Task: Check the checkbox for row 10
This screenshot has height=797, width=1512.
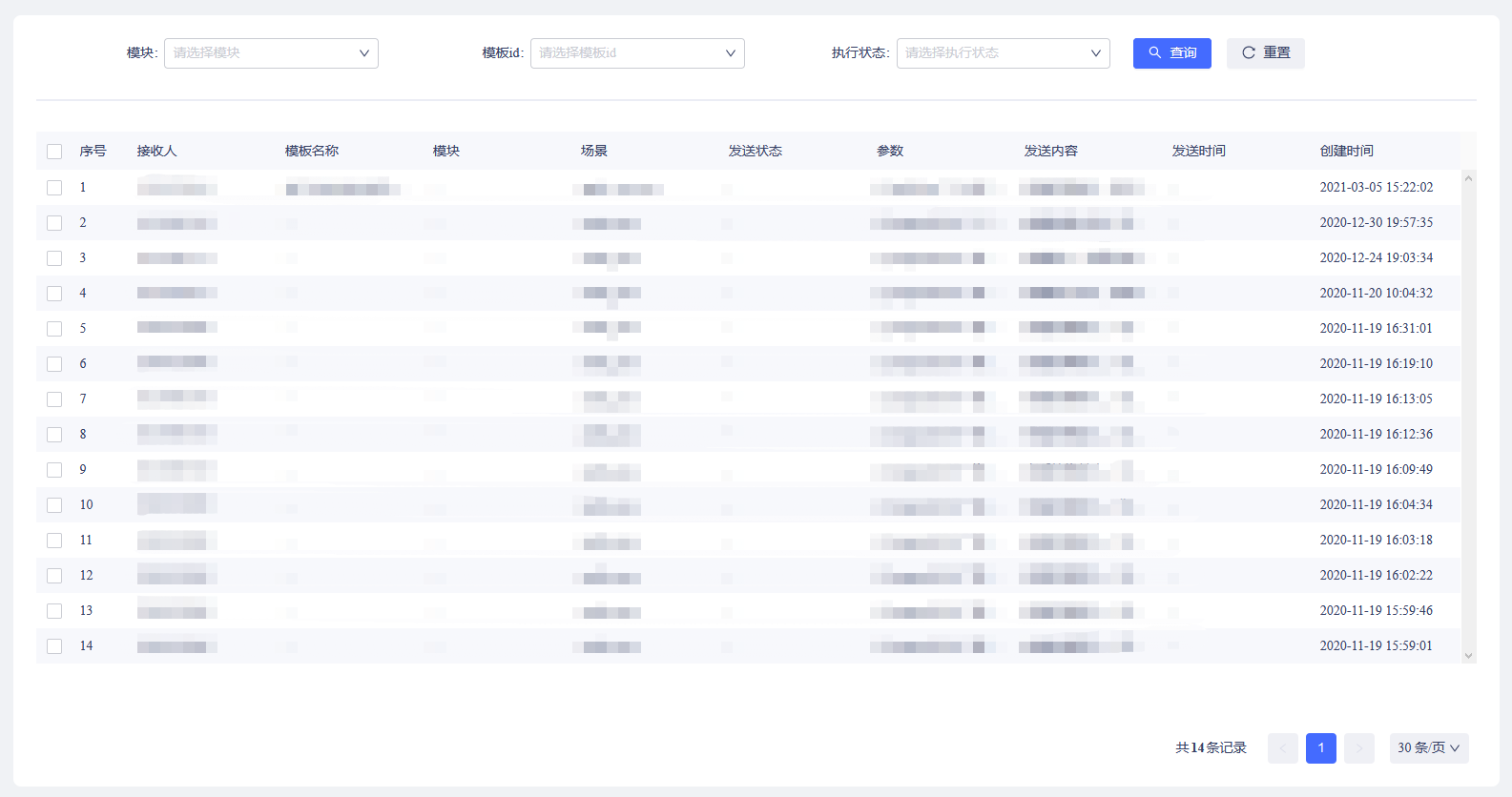Action: (x=54, y=505)
